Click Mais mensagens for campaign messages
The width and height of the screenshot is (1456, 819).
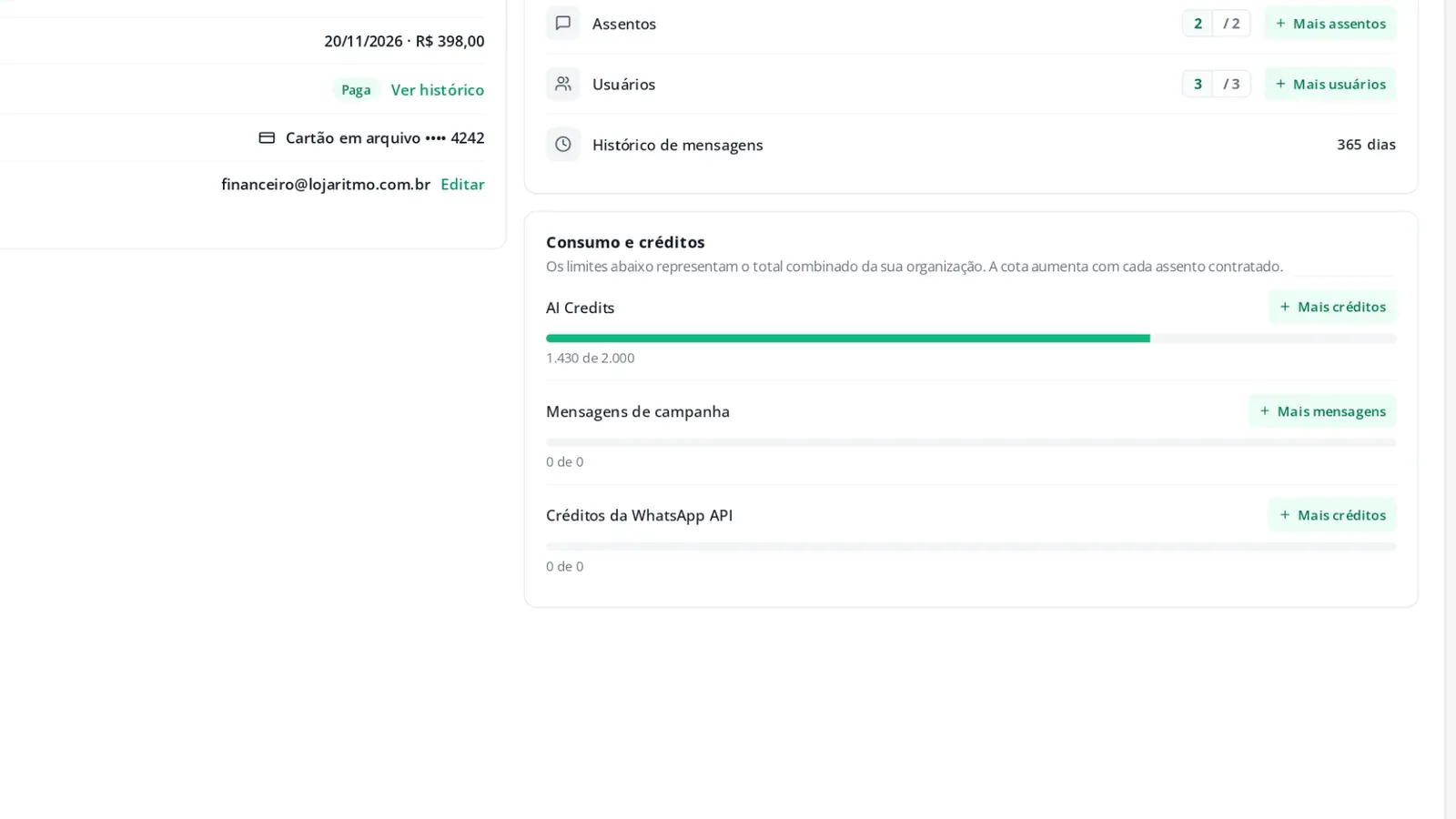tap(1322, 411)
